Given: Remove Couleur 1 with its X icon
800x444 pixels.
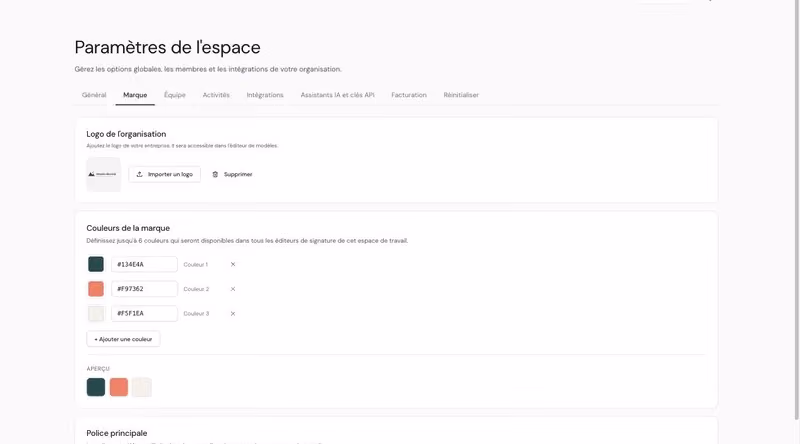Looking at the screenshot, I should (x=233, y=264).
